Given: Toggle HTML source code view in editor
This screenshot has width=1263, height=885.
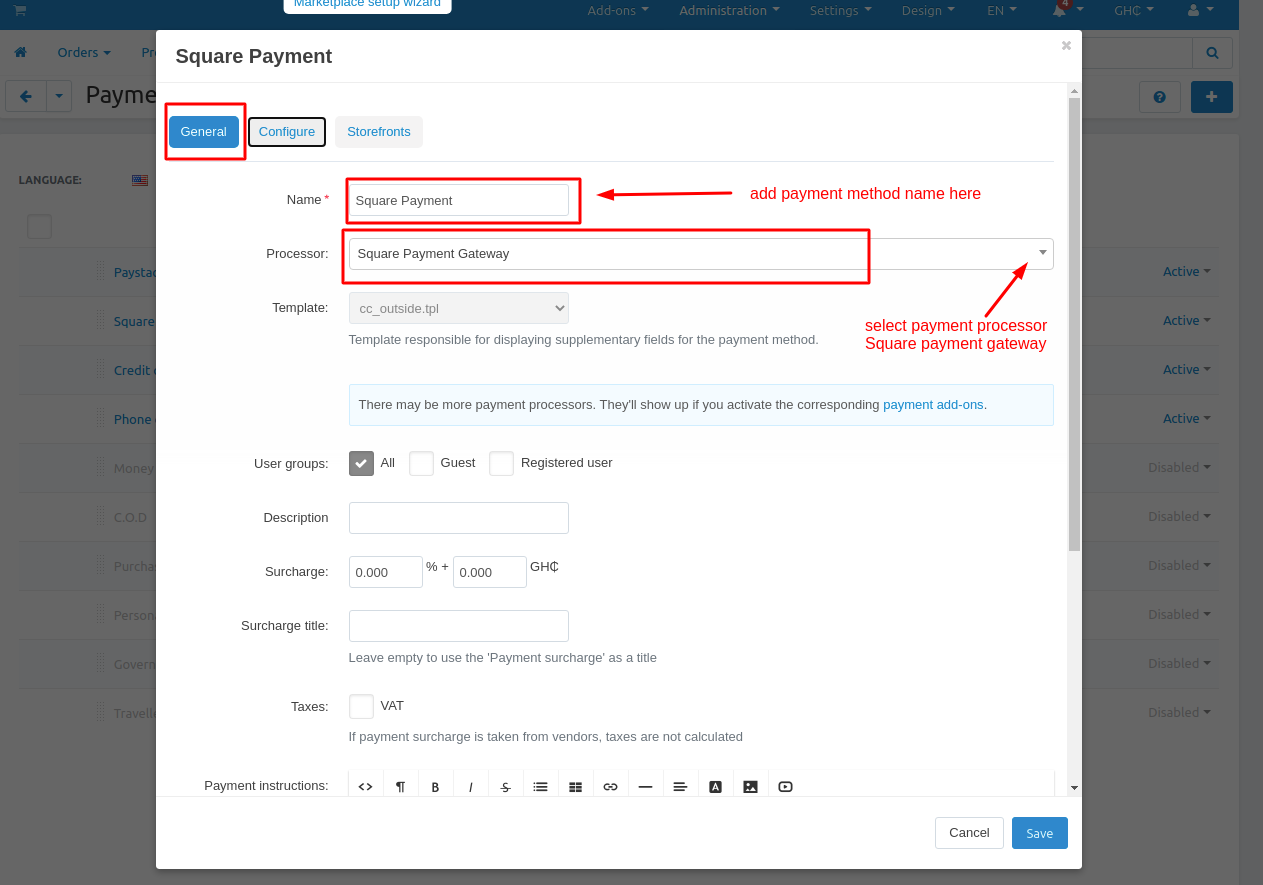Looking at the screenshot, I should click(365, 786).
